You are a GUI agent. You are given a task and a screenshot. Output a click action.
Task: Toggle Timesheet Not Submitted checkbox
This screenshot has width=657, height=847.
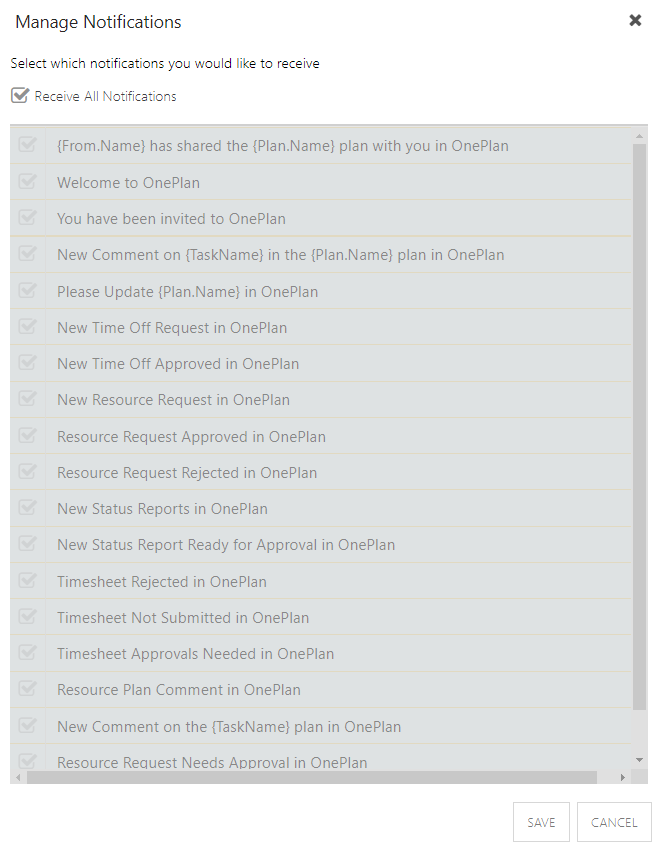(27, 617)
